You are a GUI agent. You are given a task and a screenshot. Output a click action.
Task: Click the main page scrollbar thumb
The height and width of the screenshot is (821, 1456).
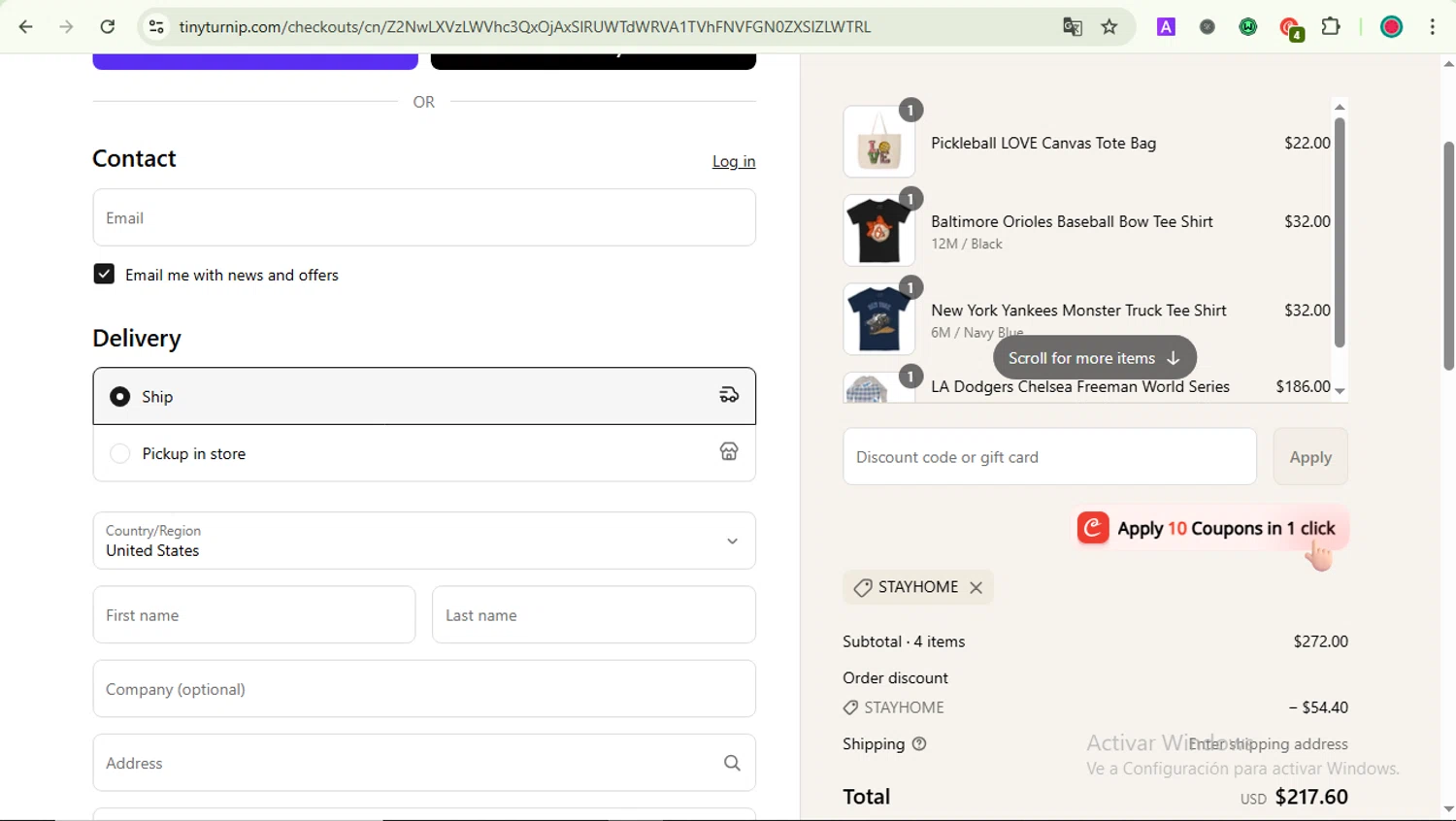coord(1448,255)
